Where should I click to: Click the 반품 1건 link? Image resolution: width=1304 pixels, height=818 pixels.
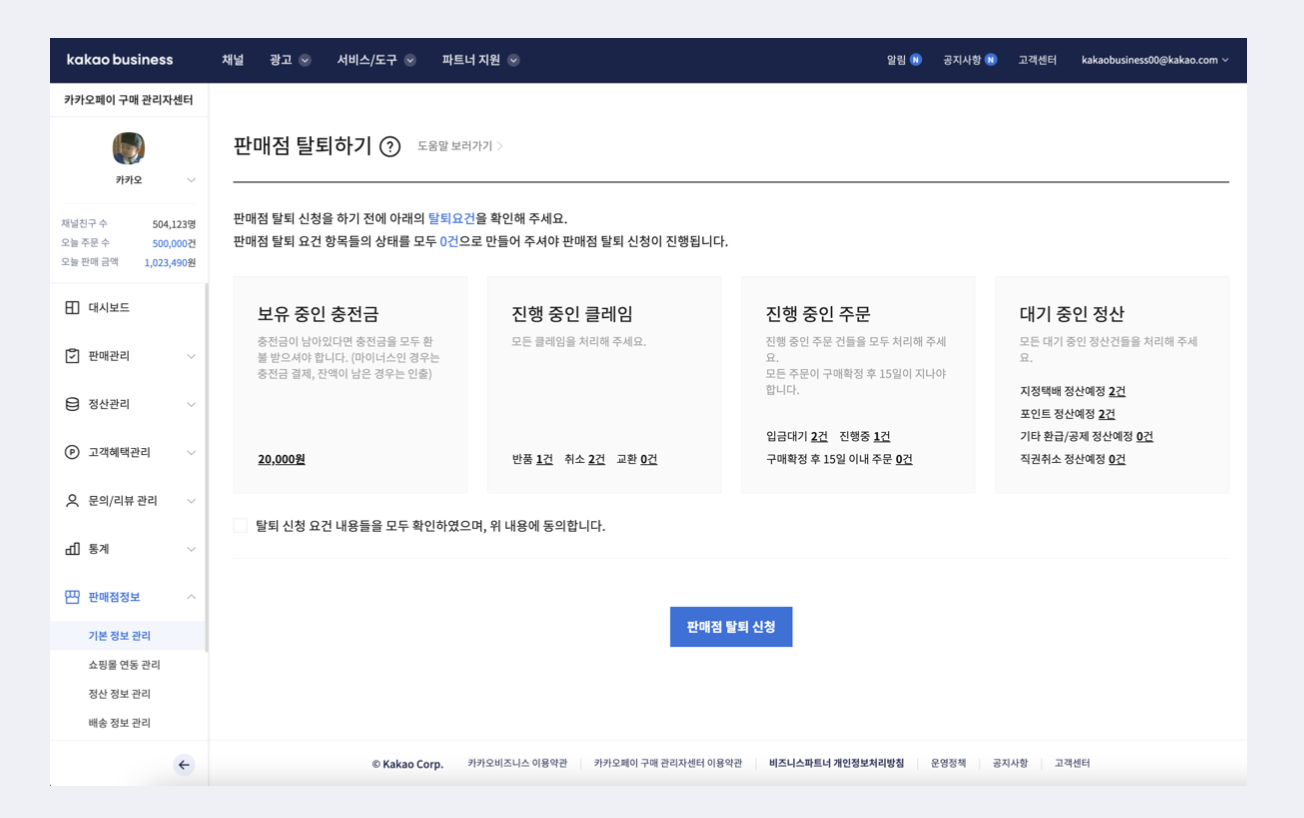(532, 459)
